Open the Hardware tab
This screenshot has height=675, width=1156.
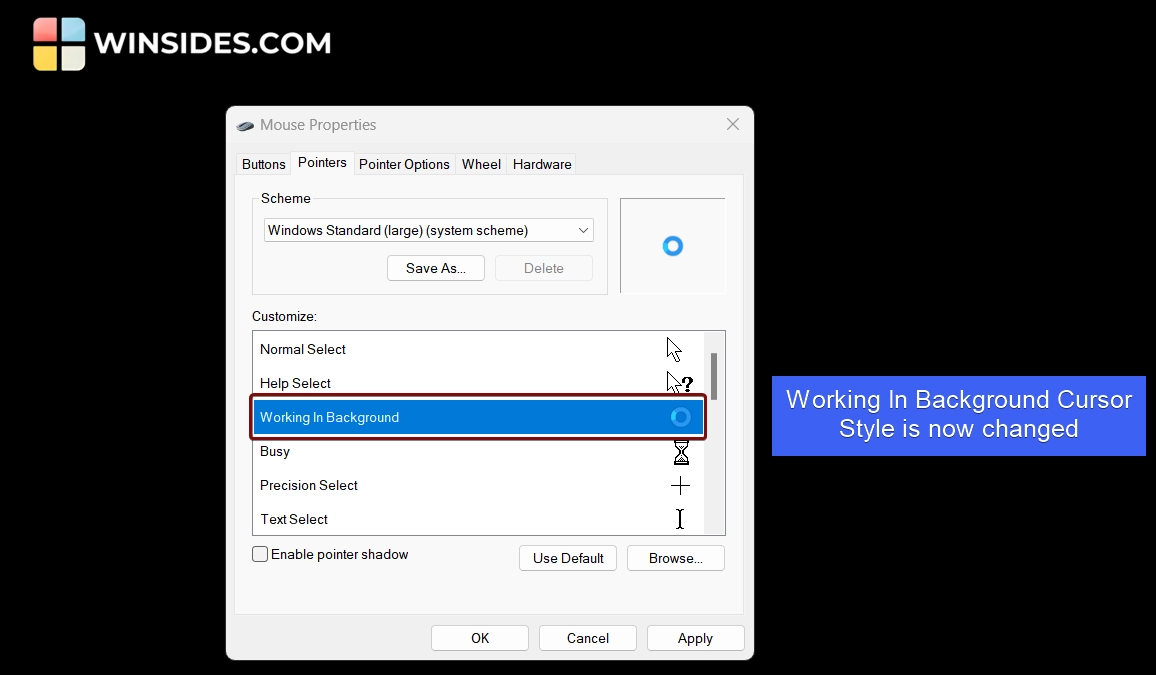[x=542, y=164]
